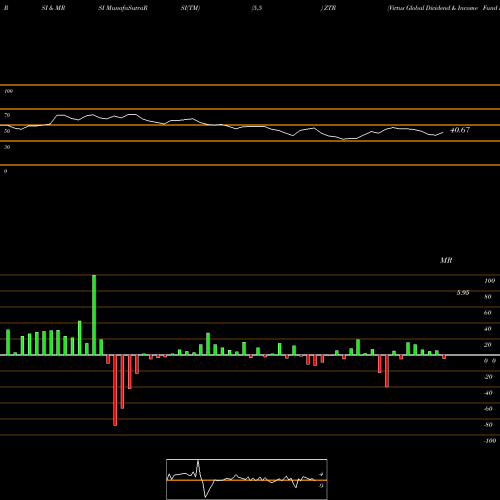Viewport: 500px width, 500px height.
Task: Click the -20 label on MR right axis
Action: tap(488, 377)
